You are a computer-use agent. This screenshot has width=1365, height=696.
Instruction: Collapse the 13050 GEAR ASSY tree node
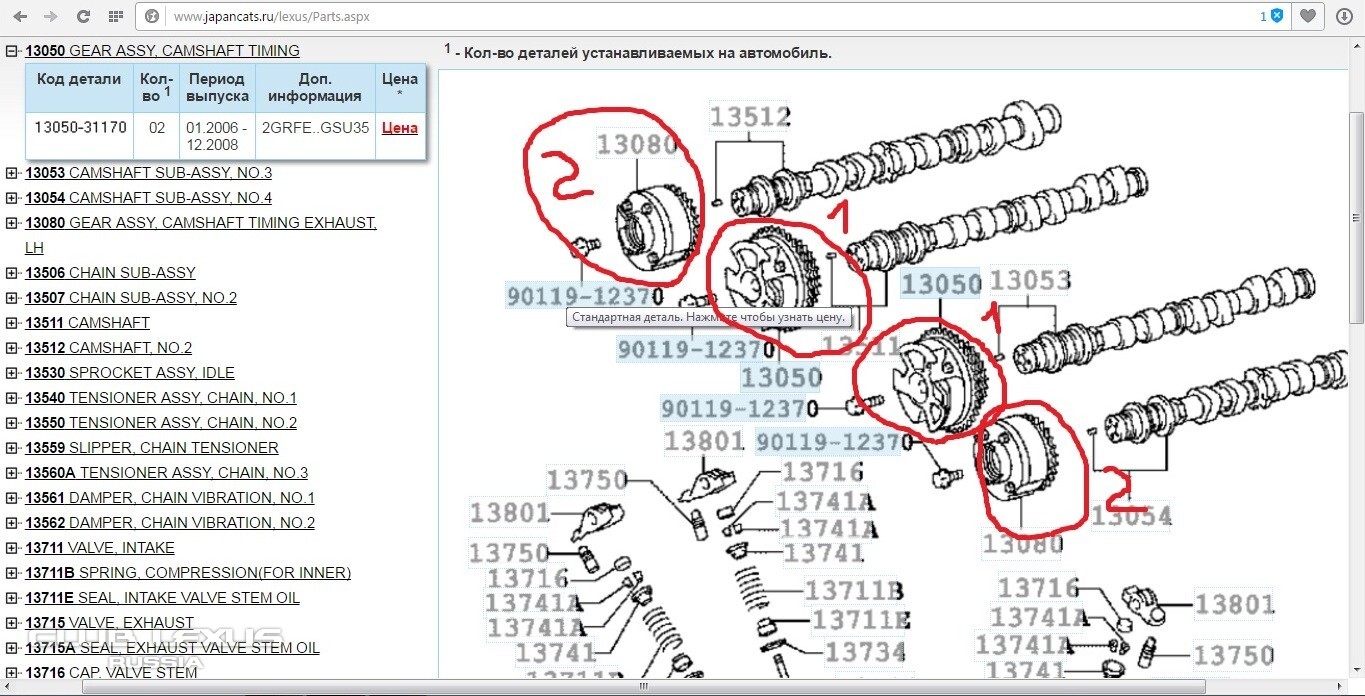[x=12, y=51]
